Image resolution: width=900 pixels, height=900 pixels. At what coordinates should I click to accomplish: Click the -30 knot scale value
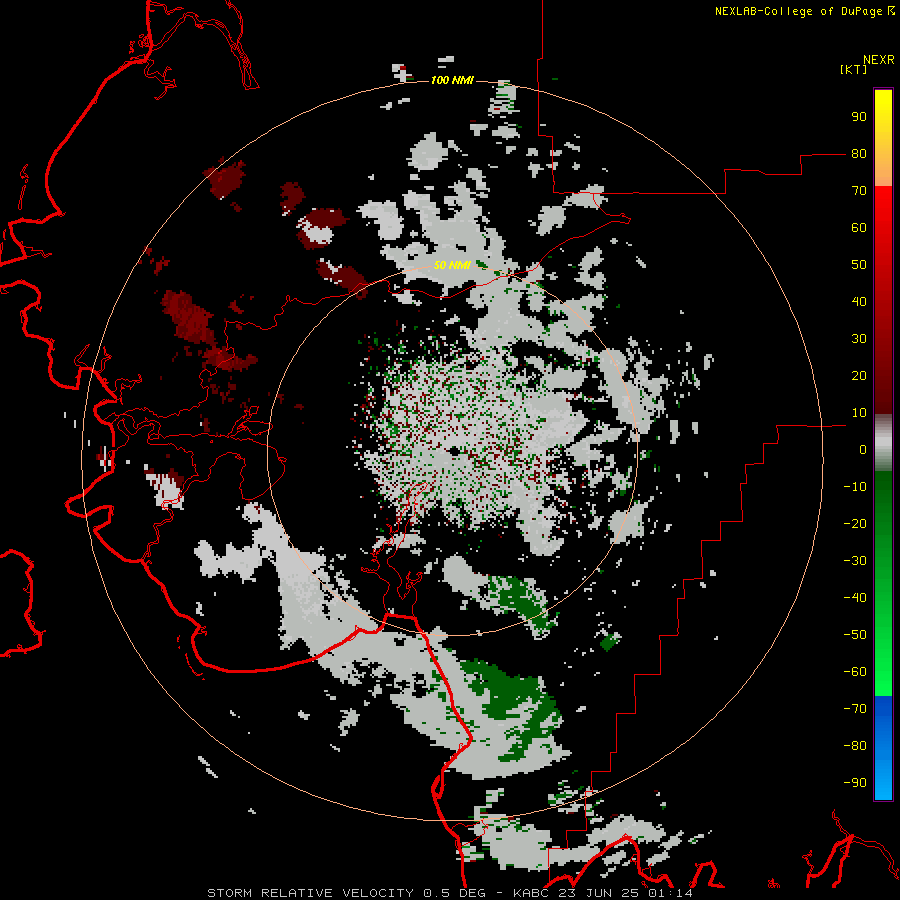tap(855, 561)
